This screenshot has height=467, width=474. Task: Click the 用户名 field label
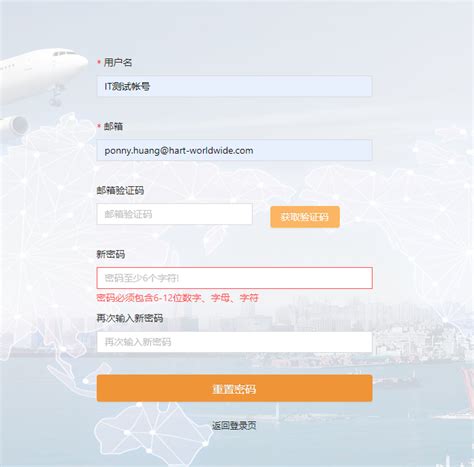(118, 62)
